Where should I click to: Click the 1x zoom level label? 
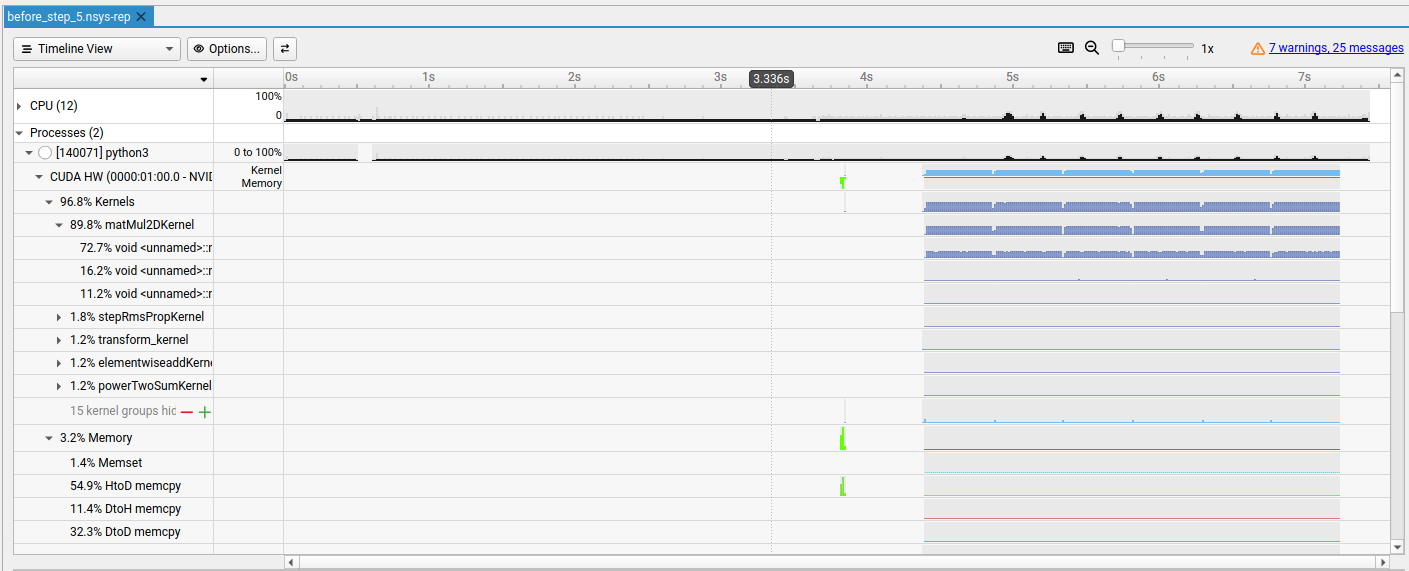pos(1207,48)
